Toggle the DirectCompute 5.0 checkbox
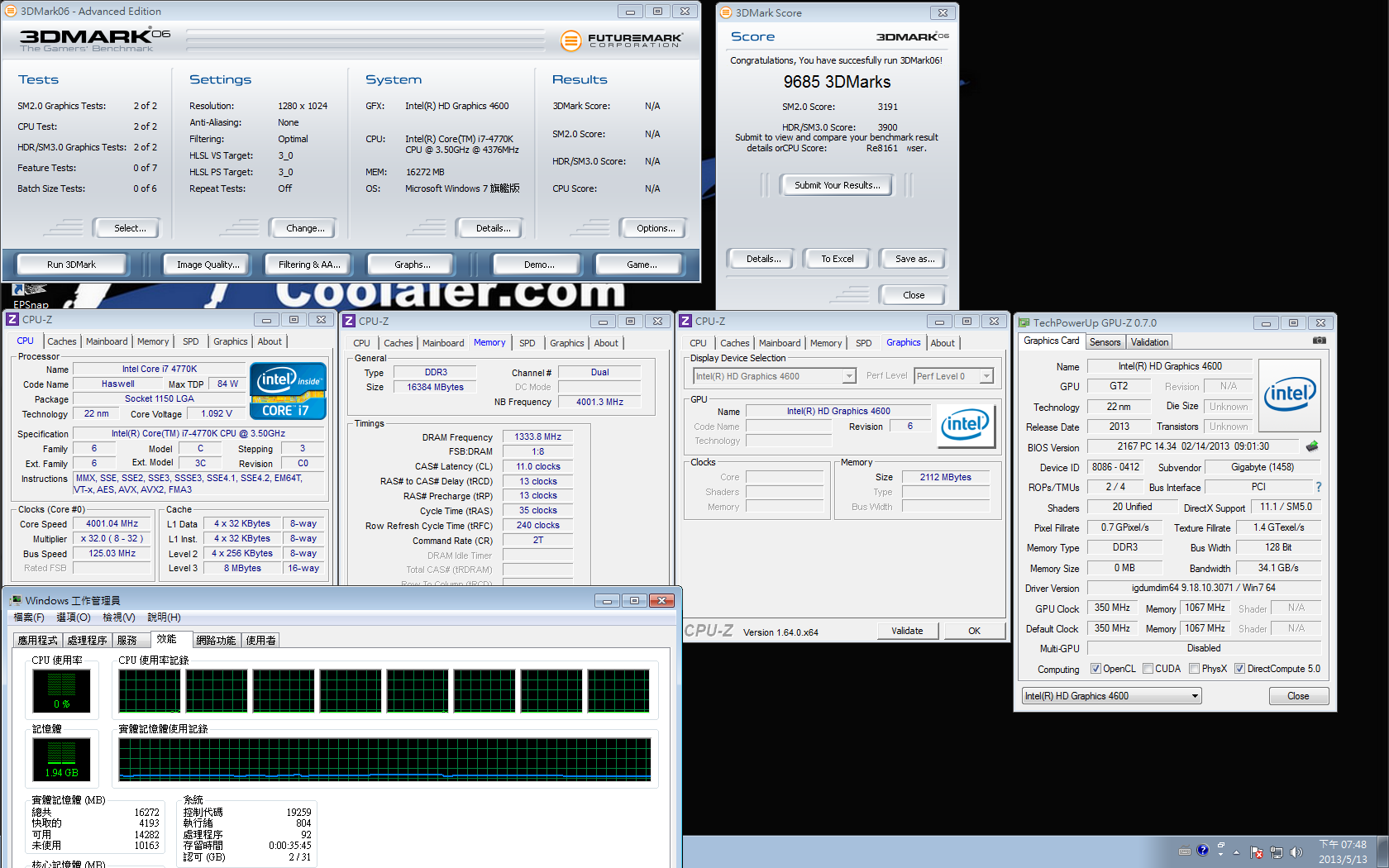This screenshot has height=868, width=1389. point(1239,669)
